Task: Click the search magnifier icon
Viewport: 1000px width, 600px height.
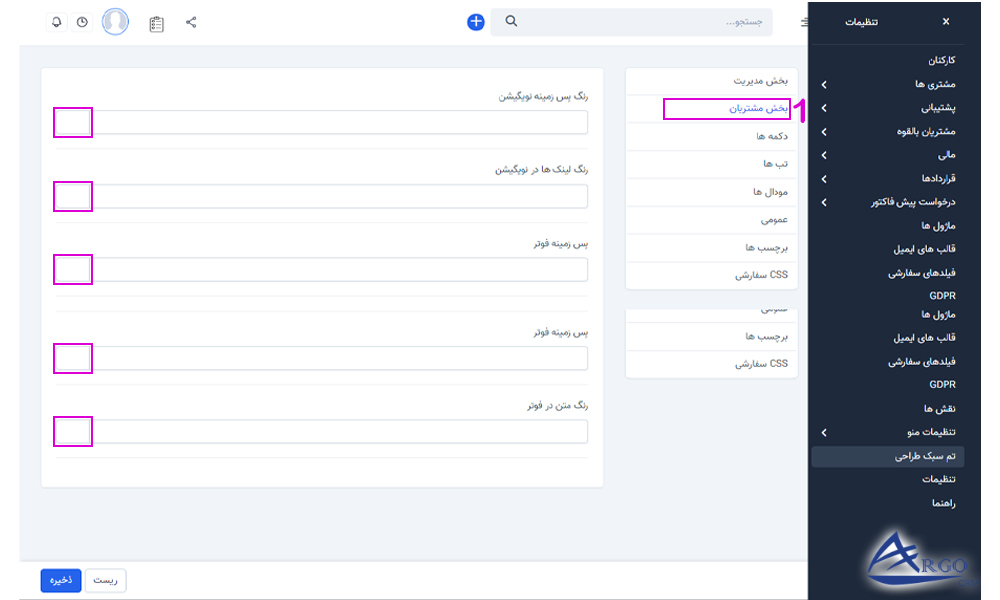Action: [x=510, y=20]
